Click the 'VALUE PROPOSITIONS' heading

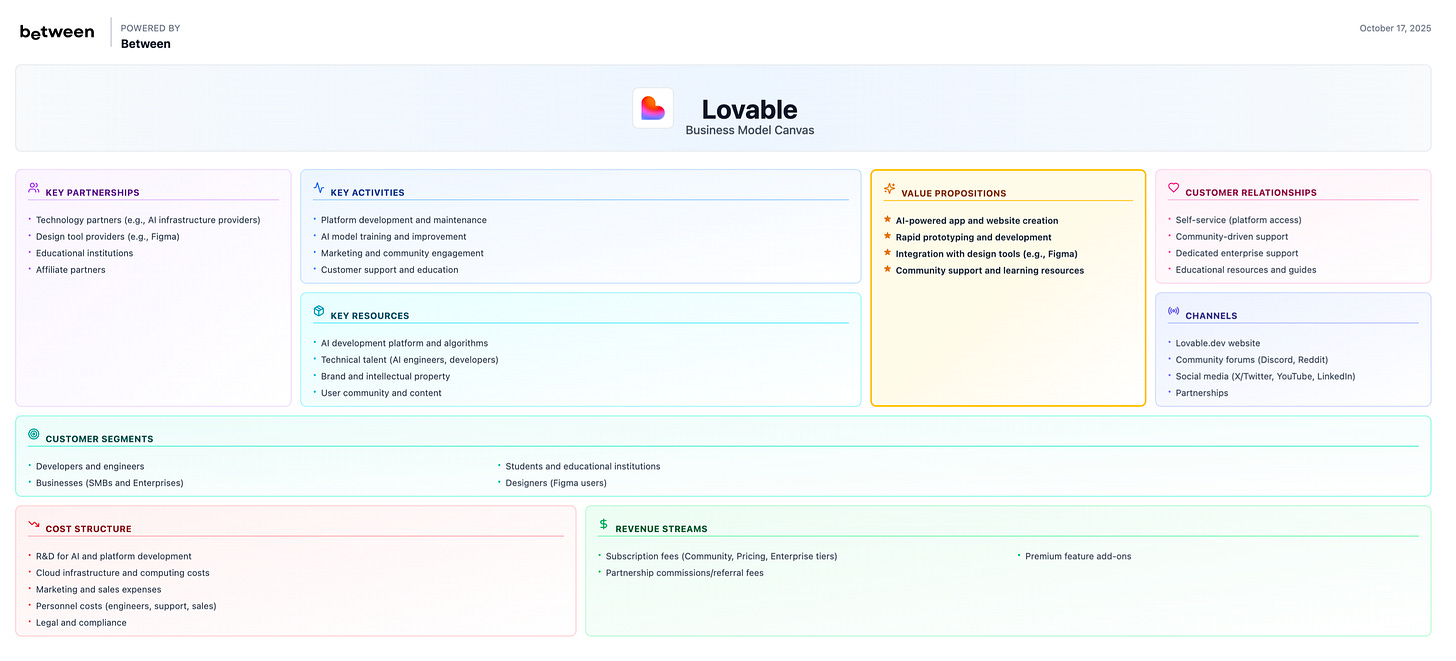click(x=954, y=194)
